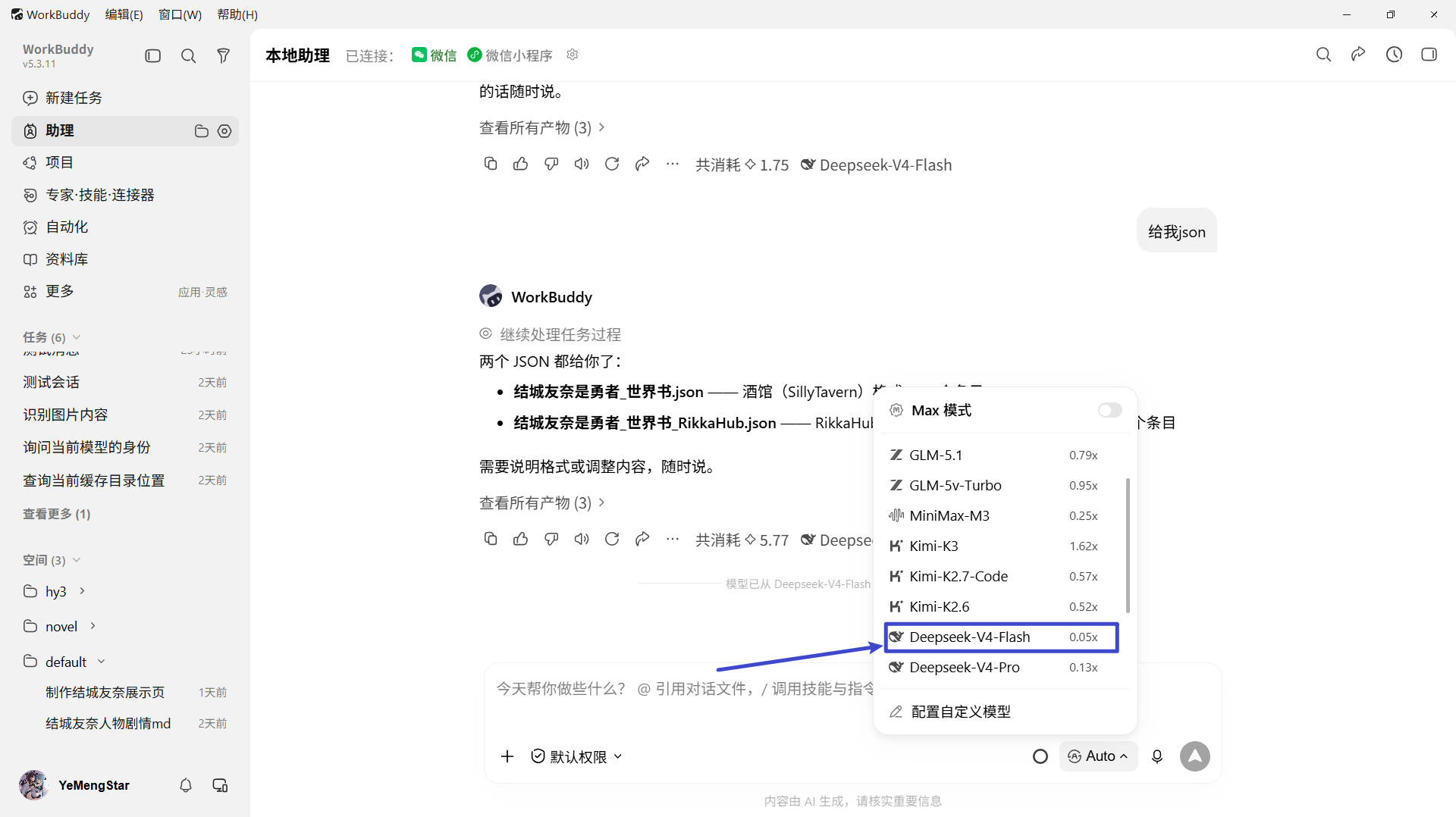Screen dimensions: 1456x817
Task: Click the circle icon left of Auto
Action: (1040, 756)
